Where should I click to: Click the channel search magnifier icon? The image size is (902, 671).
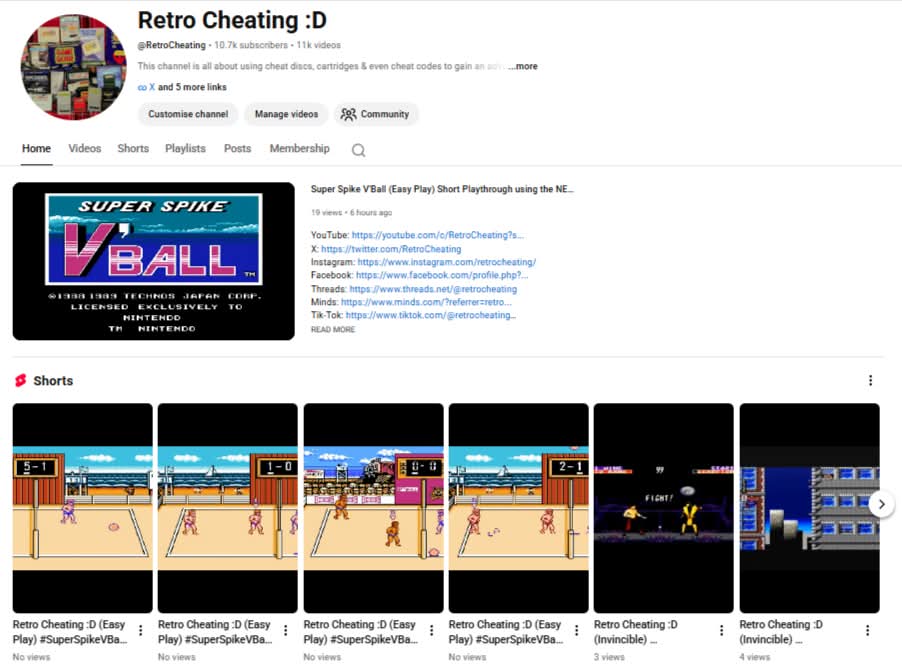coord(358,150)
